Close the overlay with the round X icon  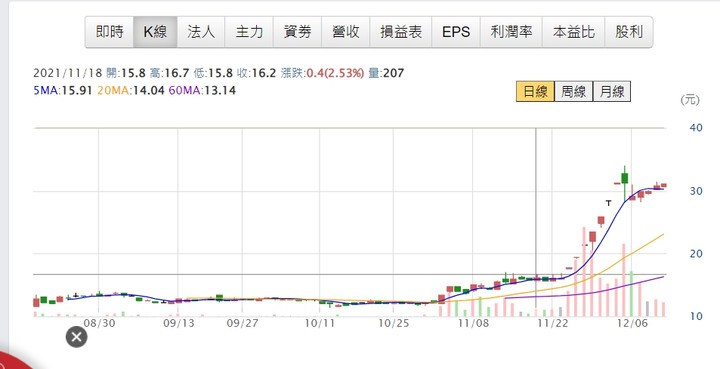pos(77,337)
